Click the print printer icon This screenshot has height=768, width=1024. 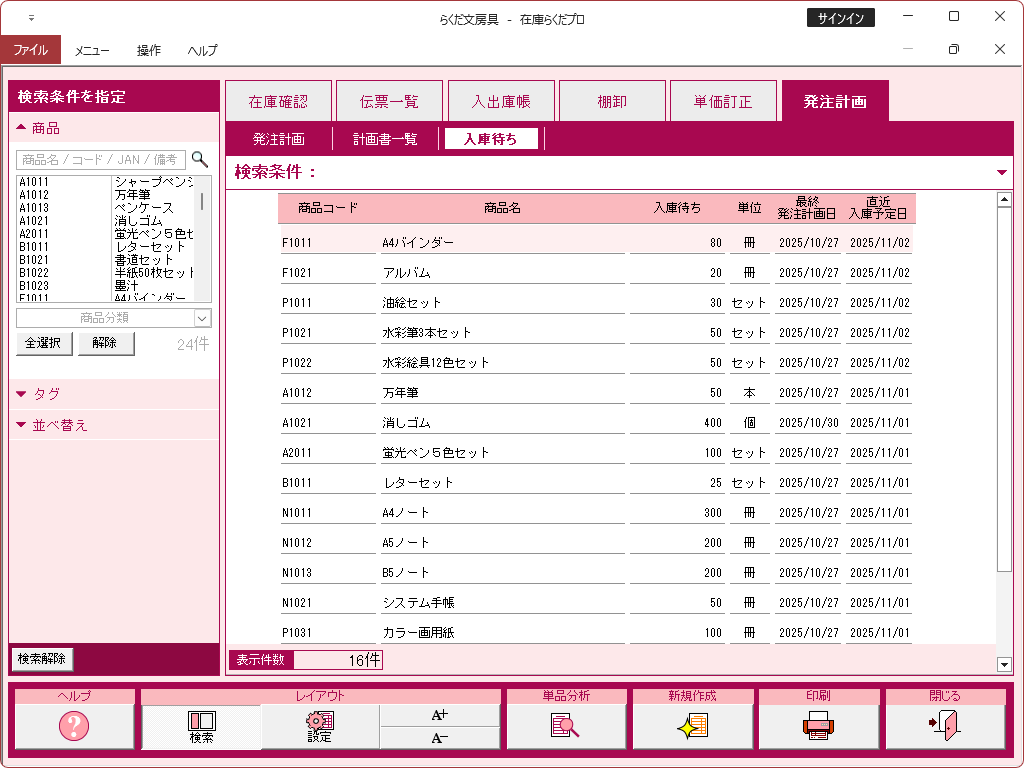(x=818, y=726)
